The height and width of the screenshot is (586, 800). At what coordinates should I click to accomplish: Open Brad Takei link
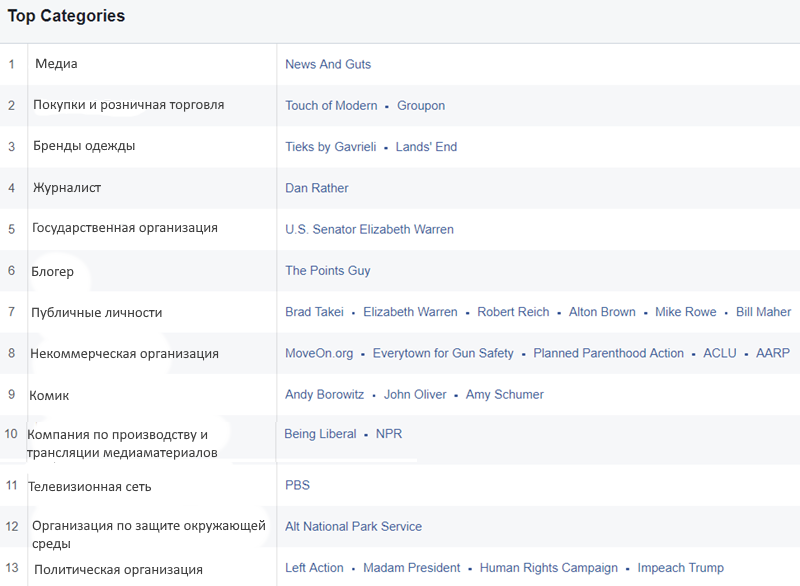click(x=314, y=312)
